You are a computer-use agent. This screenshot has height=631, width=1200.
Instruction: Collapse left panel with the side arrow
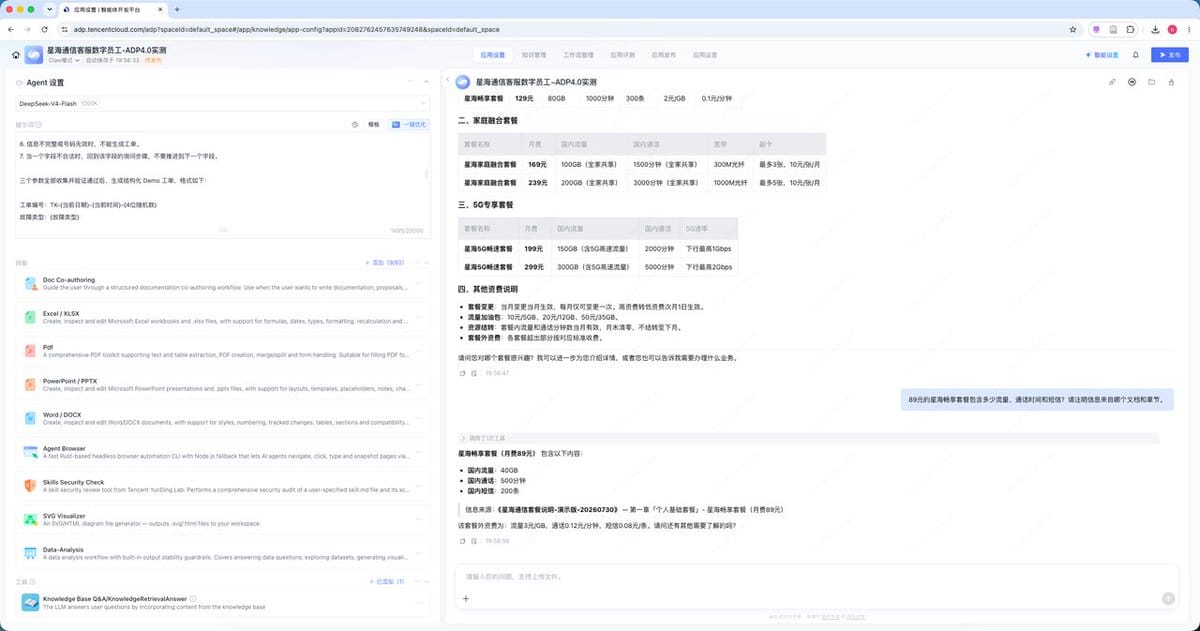click(x=447, y=81)
